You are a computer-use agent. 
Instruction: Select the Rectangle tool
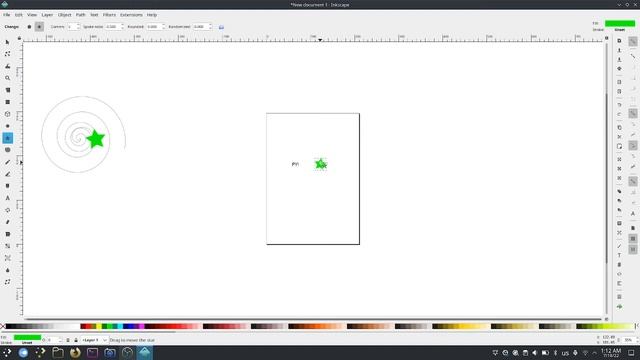(7, 102)
